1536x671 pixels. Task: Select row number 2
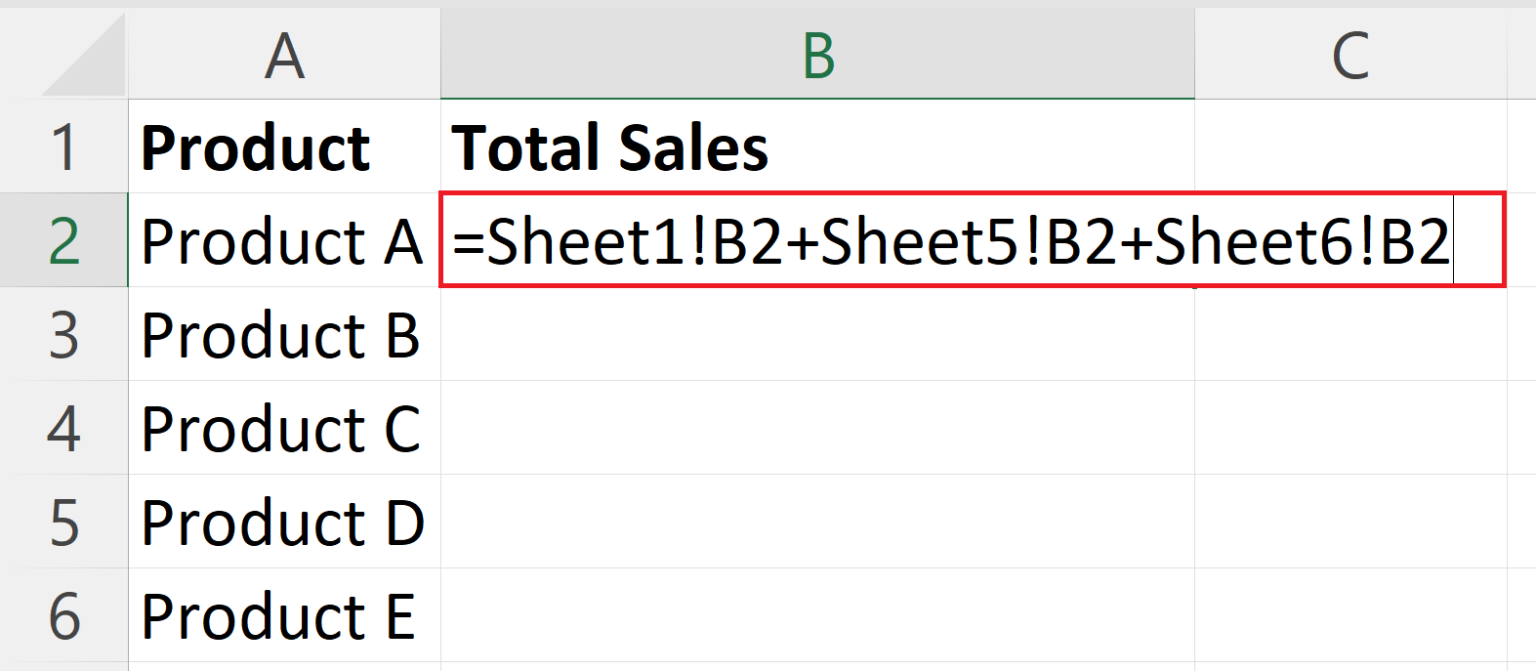62,240
